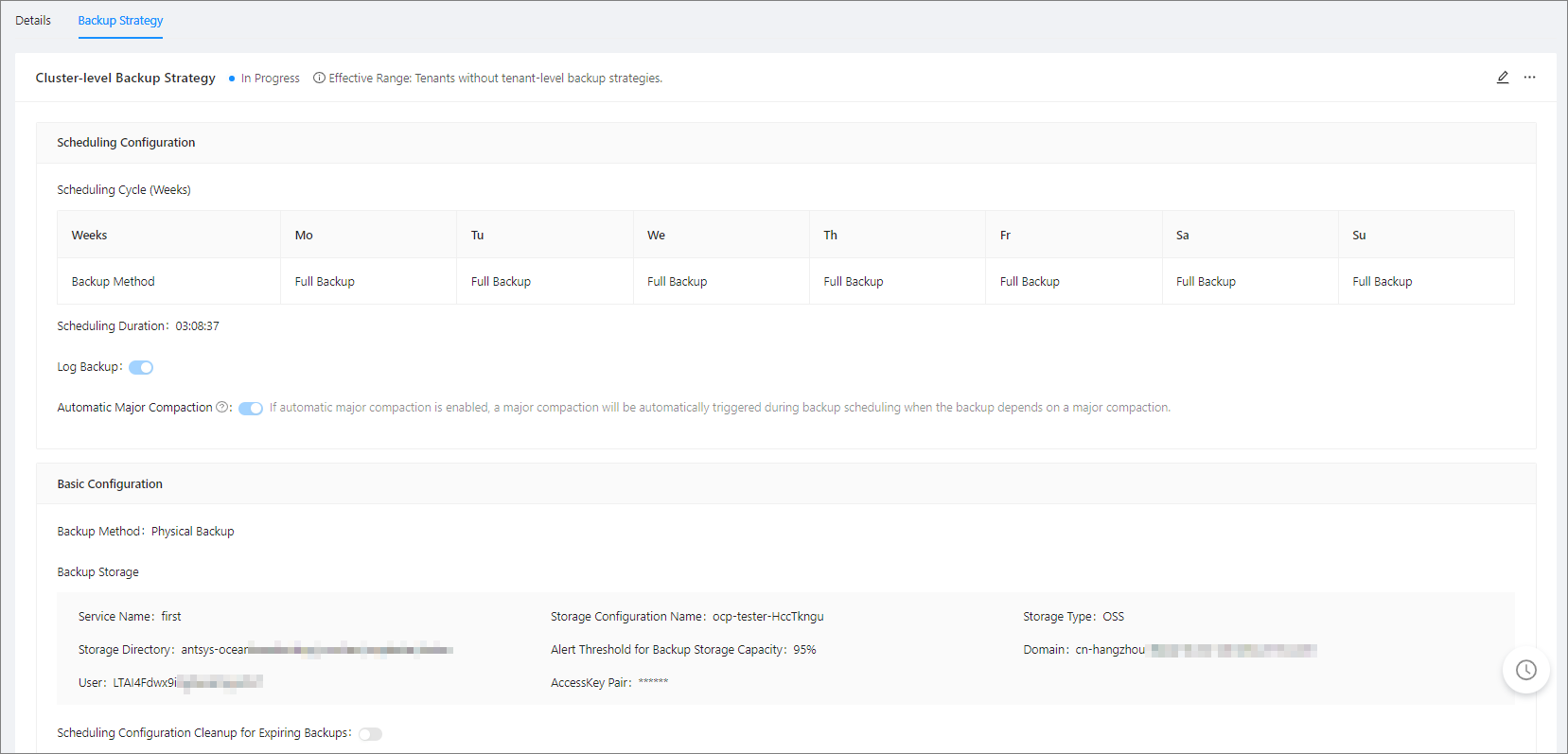Click the masked AccessKey Pair value

click(653, 683)
